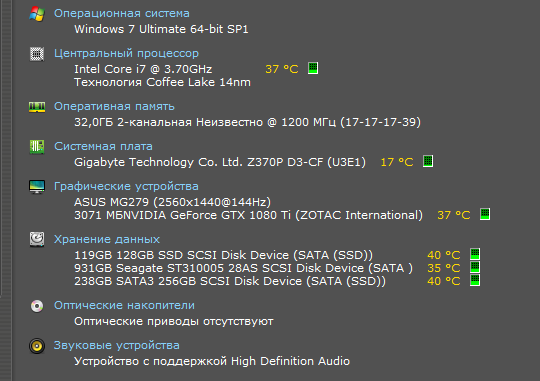Click the Windows flag operating system icon
540x381 pixels.
click(x=37, y=14)
